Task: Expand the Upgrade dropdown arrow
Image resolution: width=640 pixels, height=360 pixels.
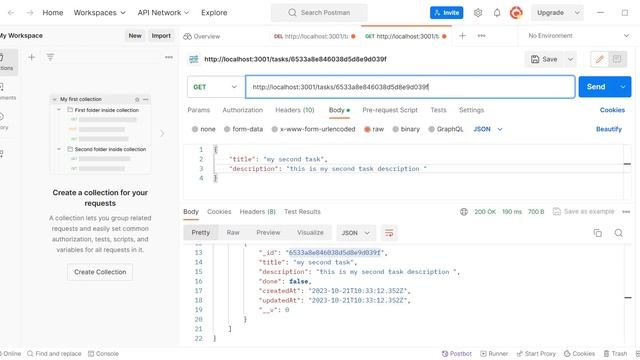Action: click(x=577, y=13)
